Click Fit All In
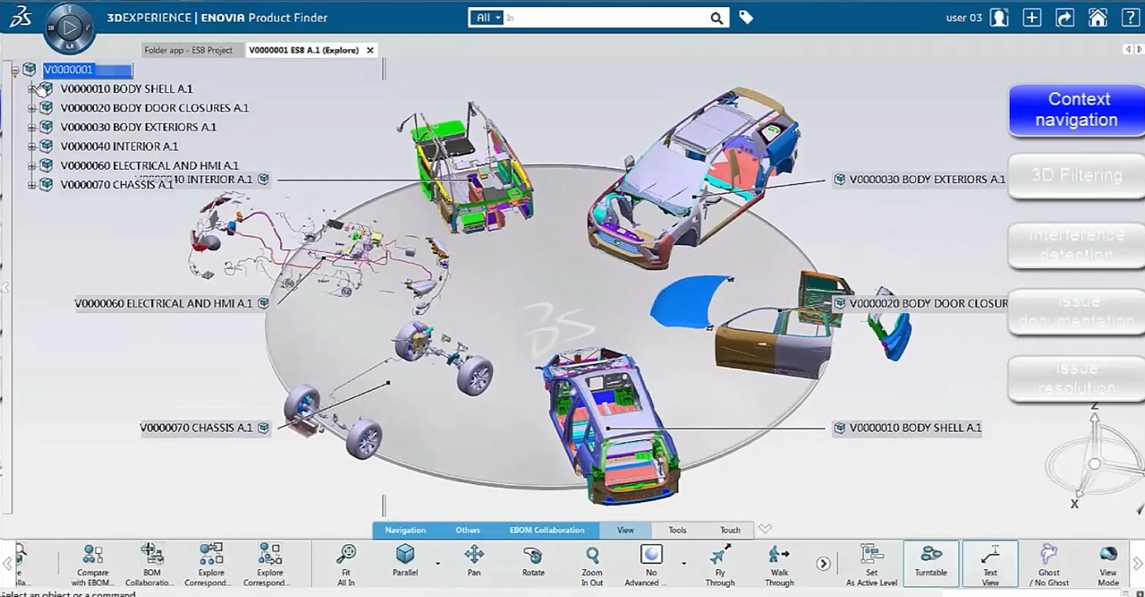 [x=346, y=564]
